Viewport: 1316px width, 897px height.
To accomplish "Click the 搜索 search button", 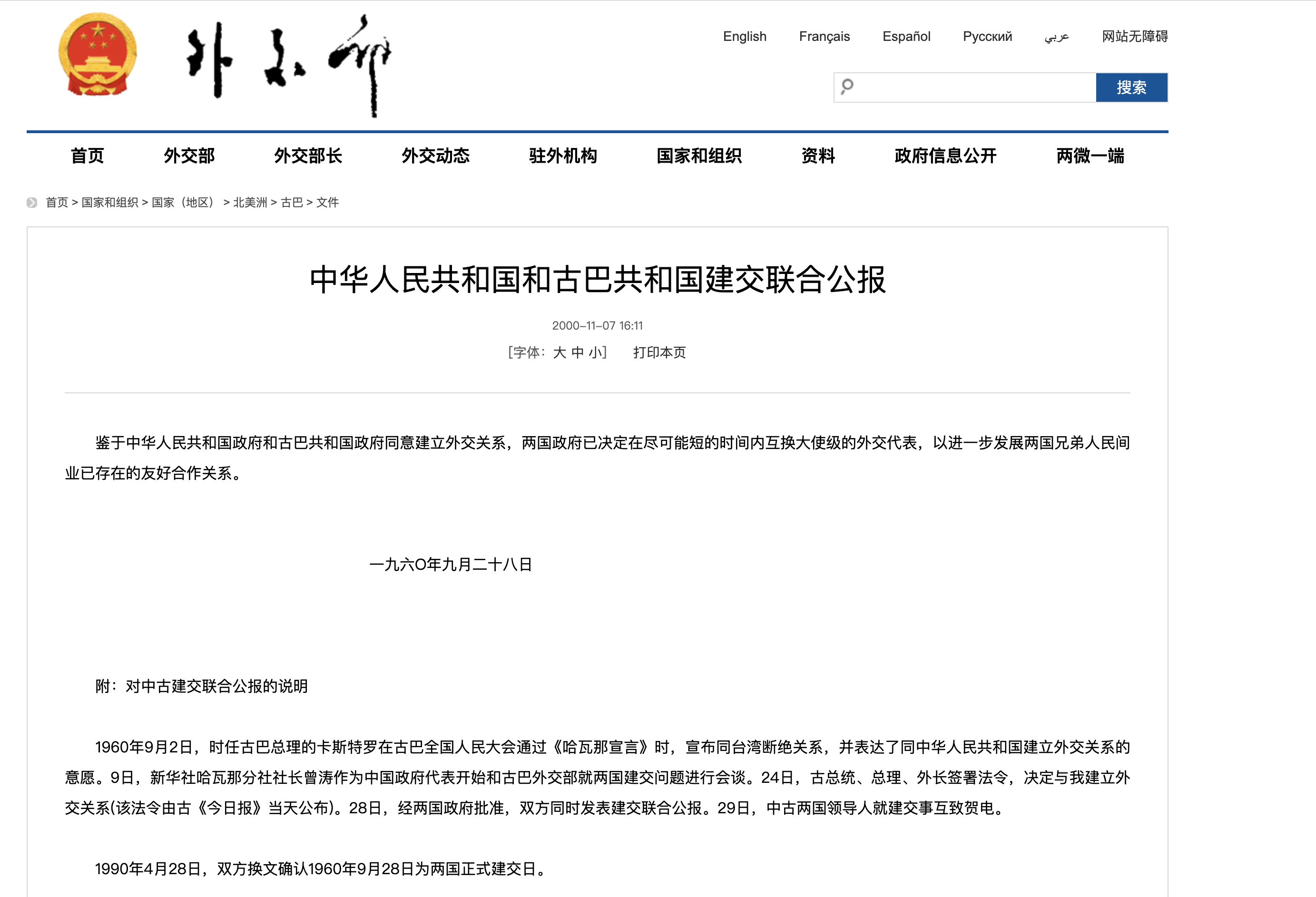I will [1131, 87].
